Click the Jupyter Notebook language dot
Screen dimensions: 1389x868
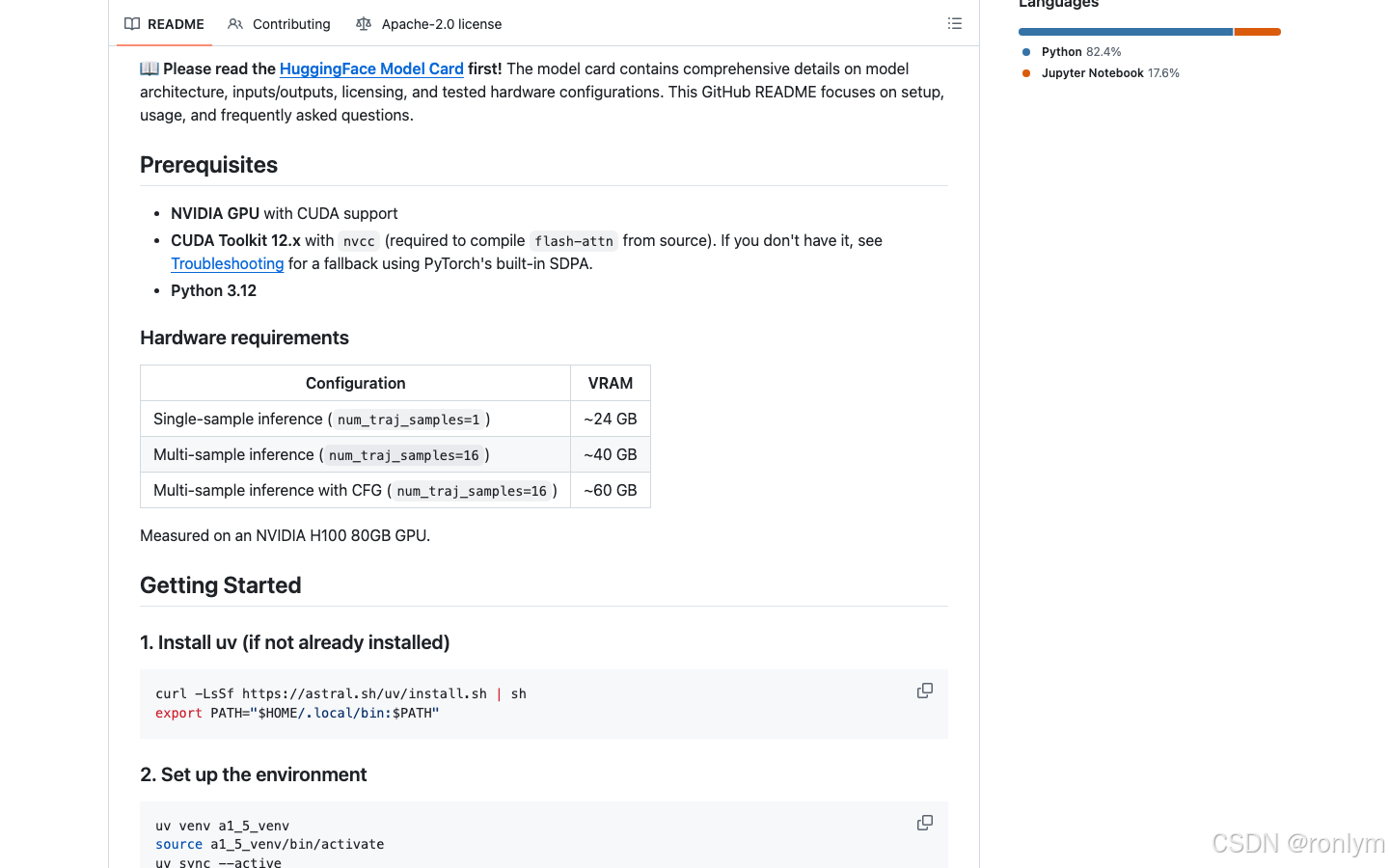pyautogui.click(x=1026, y=73)
